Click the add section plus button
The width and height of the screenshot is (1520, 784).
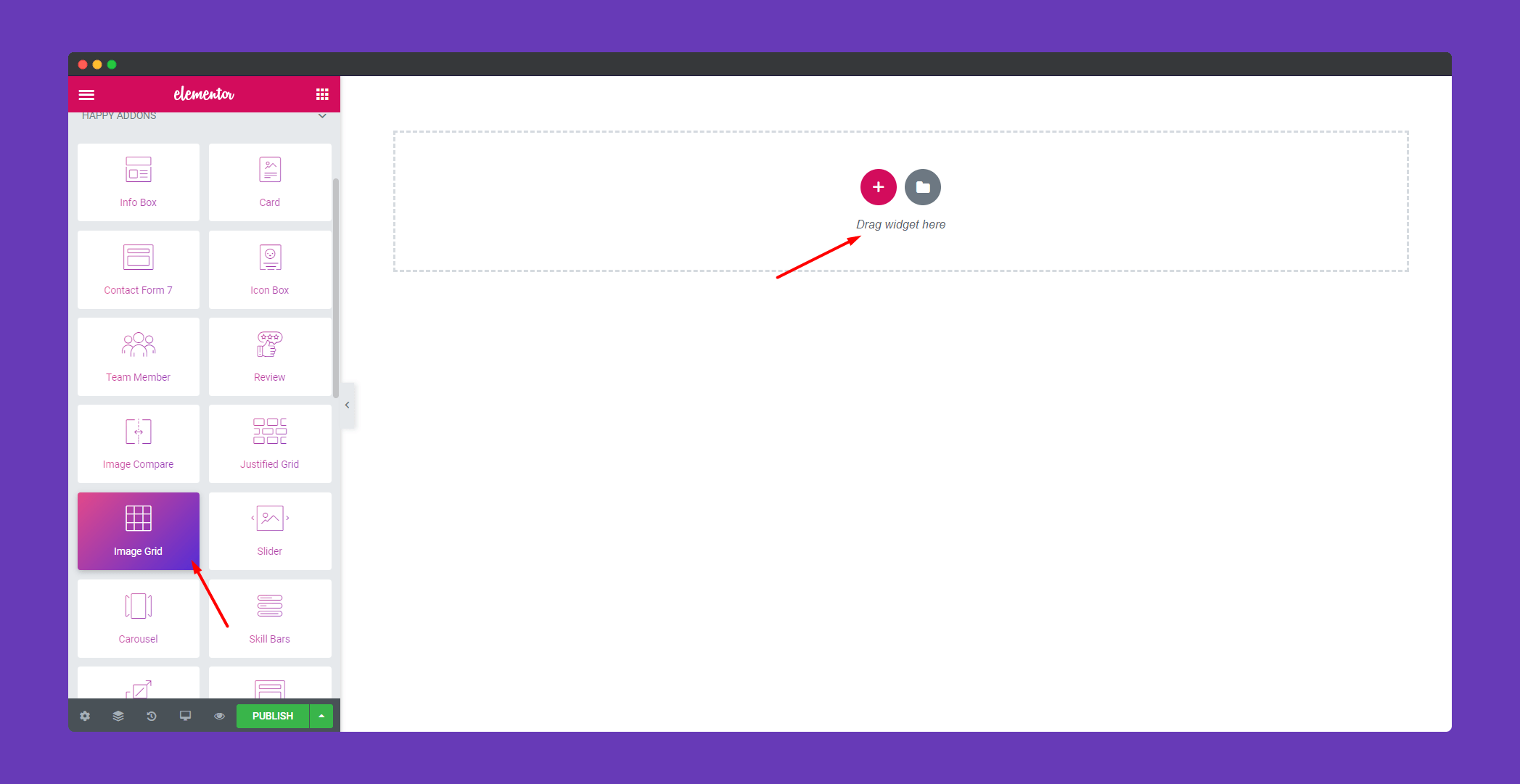(877, 187)
